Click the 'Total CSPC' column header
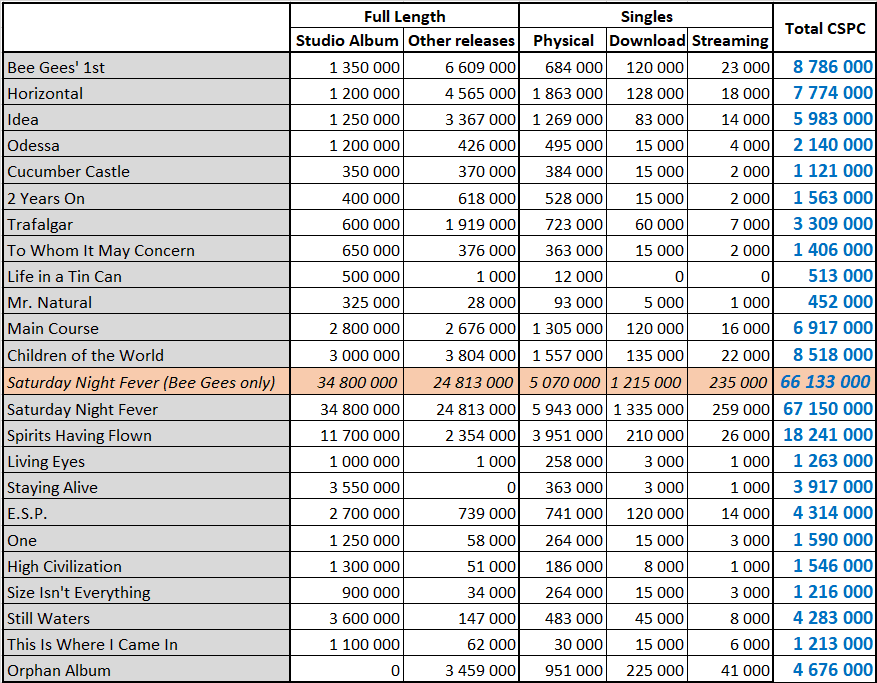The height and width of the screenshot is (683, 877). click(x=824, y=28)
